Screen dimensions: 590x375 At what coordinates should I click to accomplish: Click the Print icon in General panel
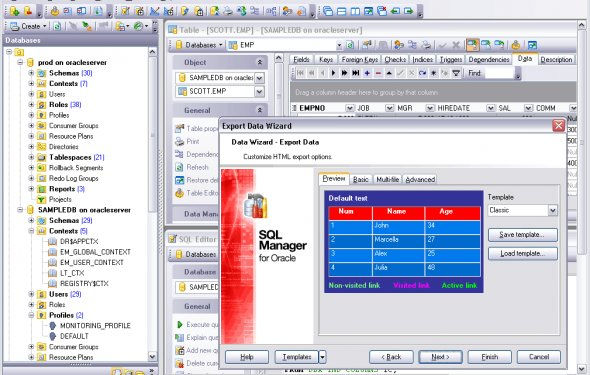pyautogui.click(x=179, y=142)
